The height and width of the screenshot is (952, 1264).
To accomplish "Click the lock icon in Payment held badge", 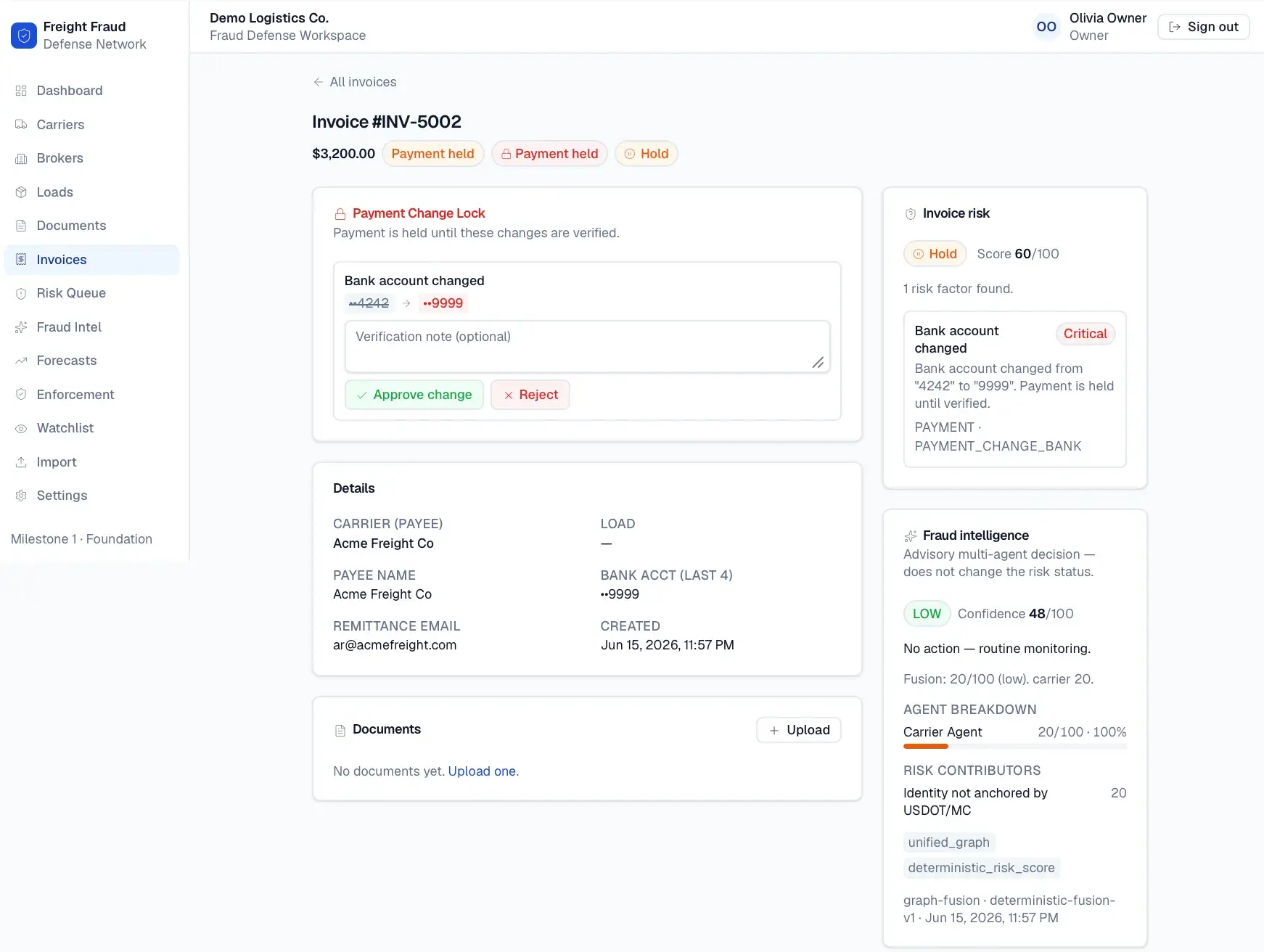I will pyautogui.click(x=506, y=154).
